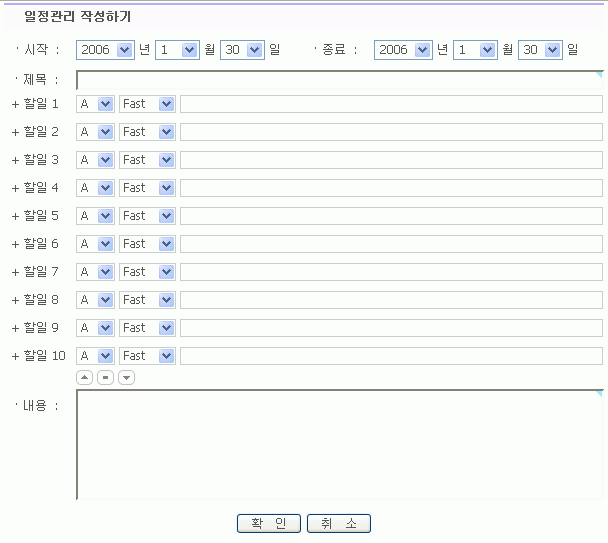
Task: Open Fast speed dropdown for 할일 3
Action: point(147,160)
